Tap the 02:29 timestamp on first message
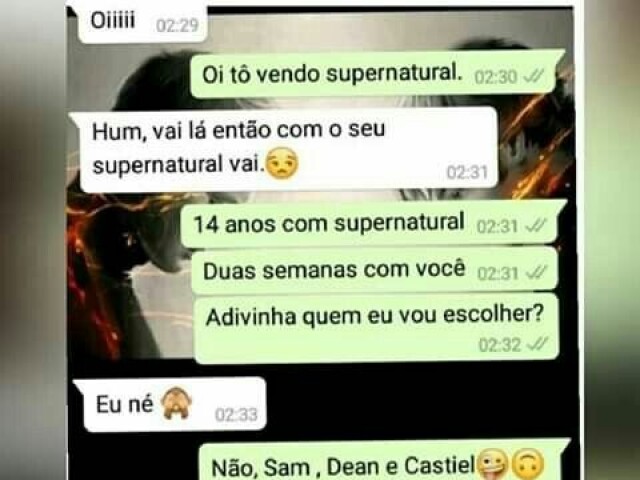The width and height of the screenshot is (640, 480). 177,26
